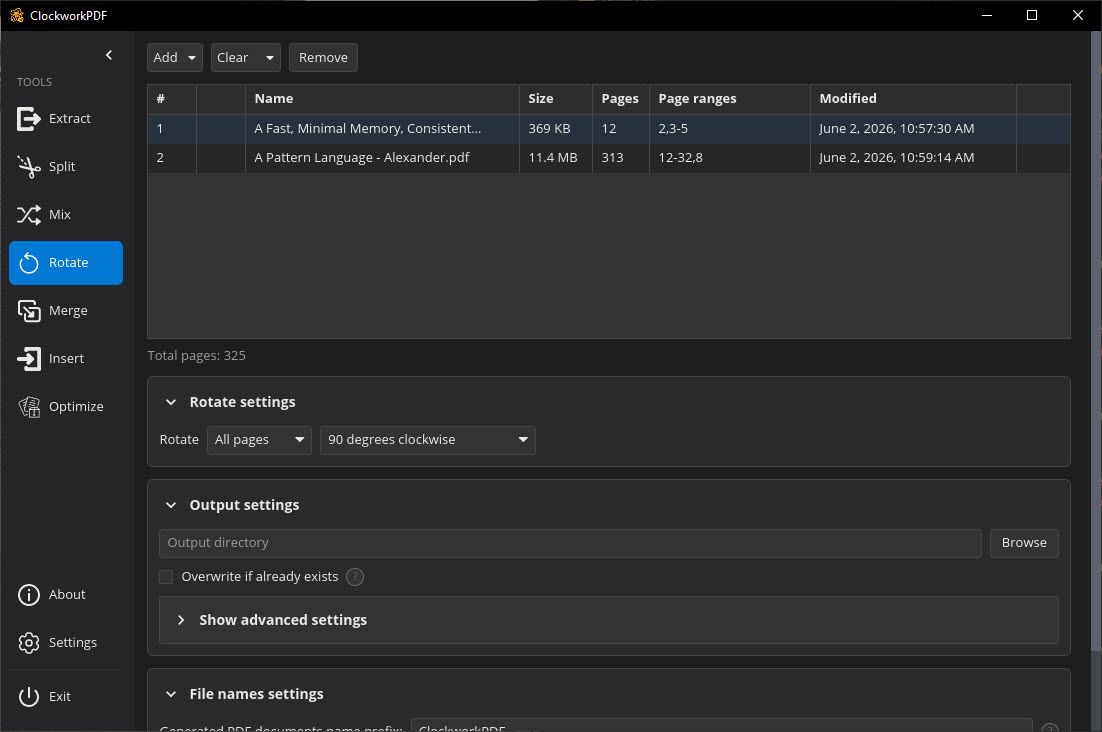The image size is (1102, 732).
Task: Click the Output directory input field
Action: tap(570, 543)
